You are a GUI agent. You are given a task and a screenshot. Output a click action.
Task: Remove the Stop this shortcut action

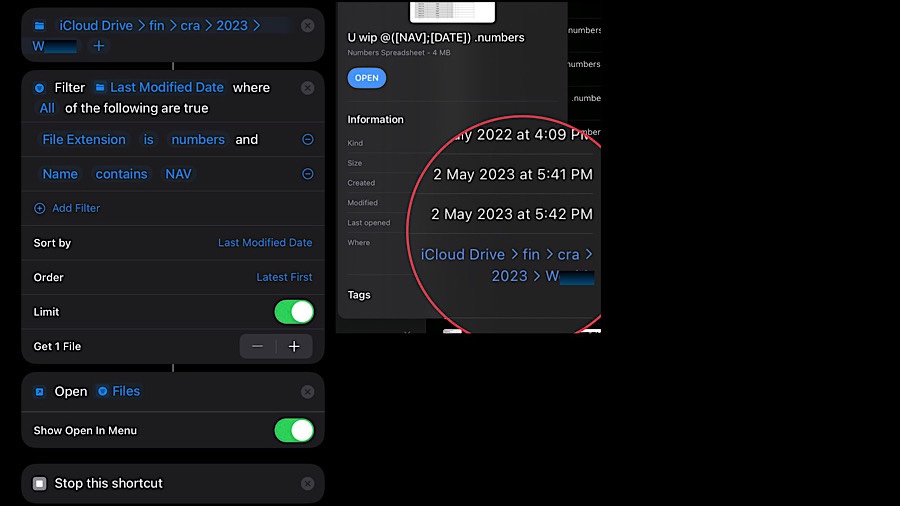coord(308,484)
